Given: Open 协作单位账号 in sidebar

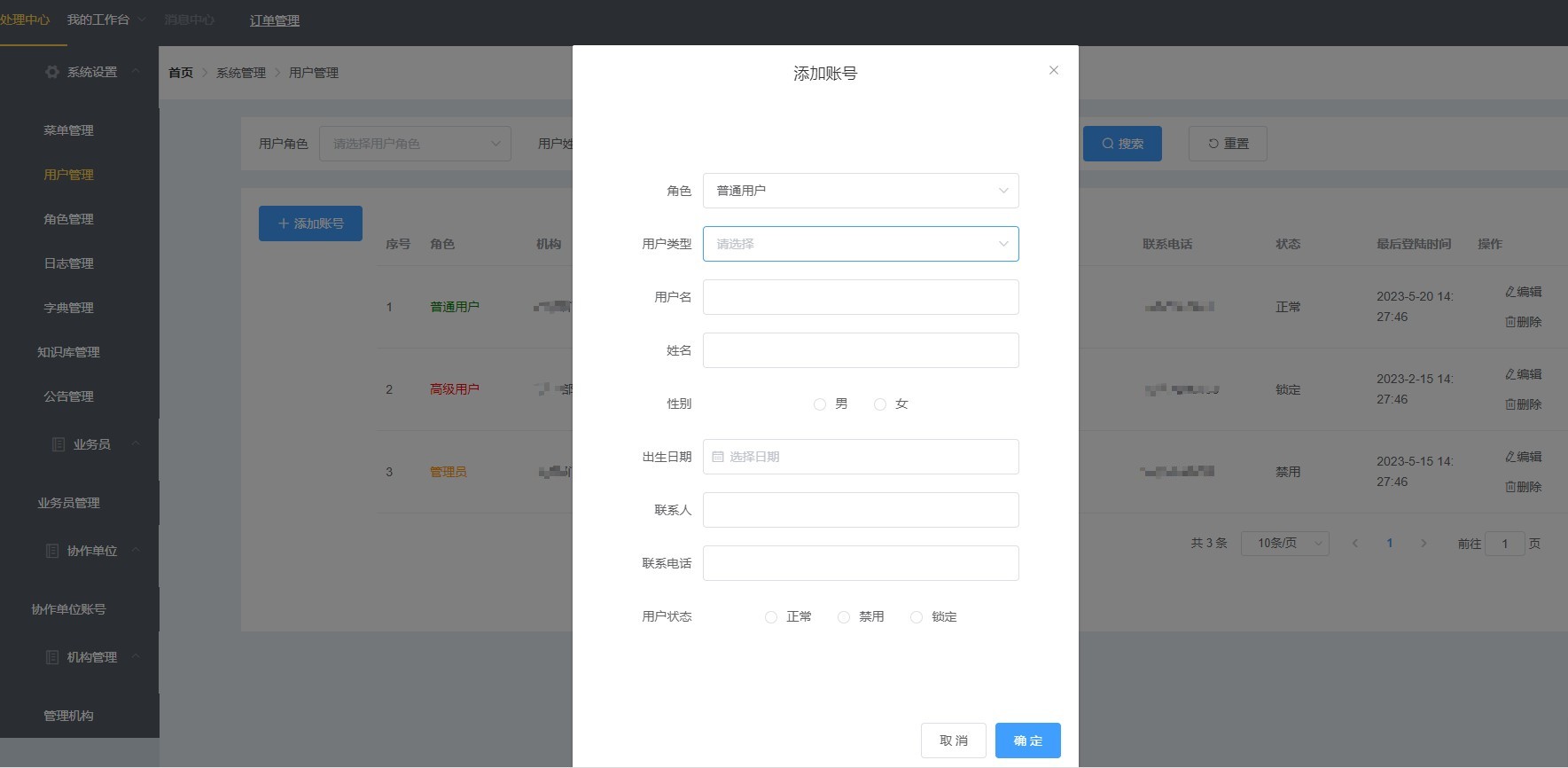Looking at the screenshot, I should [69, 609].
